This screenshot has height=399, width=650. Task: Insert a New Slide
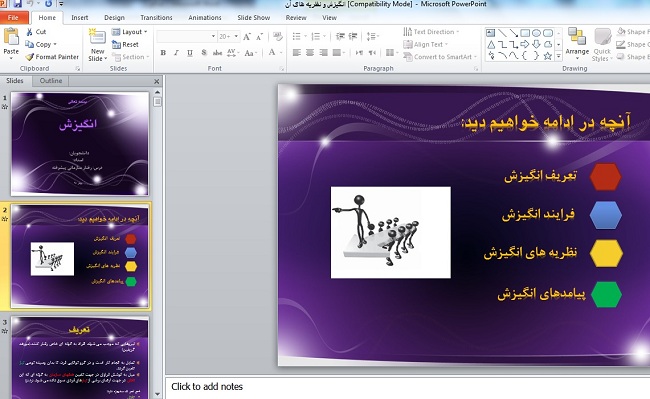pyautogui.click(x=97, y=45)
